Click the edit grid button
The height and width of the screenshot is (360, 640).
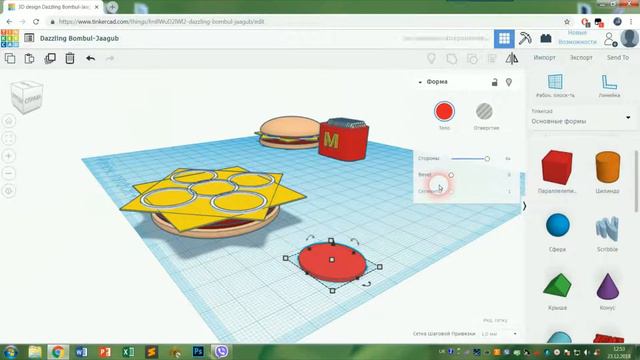(x=495, y=320)
